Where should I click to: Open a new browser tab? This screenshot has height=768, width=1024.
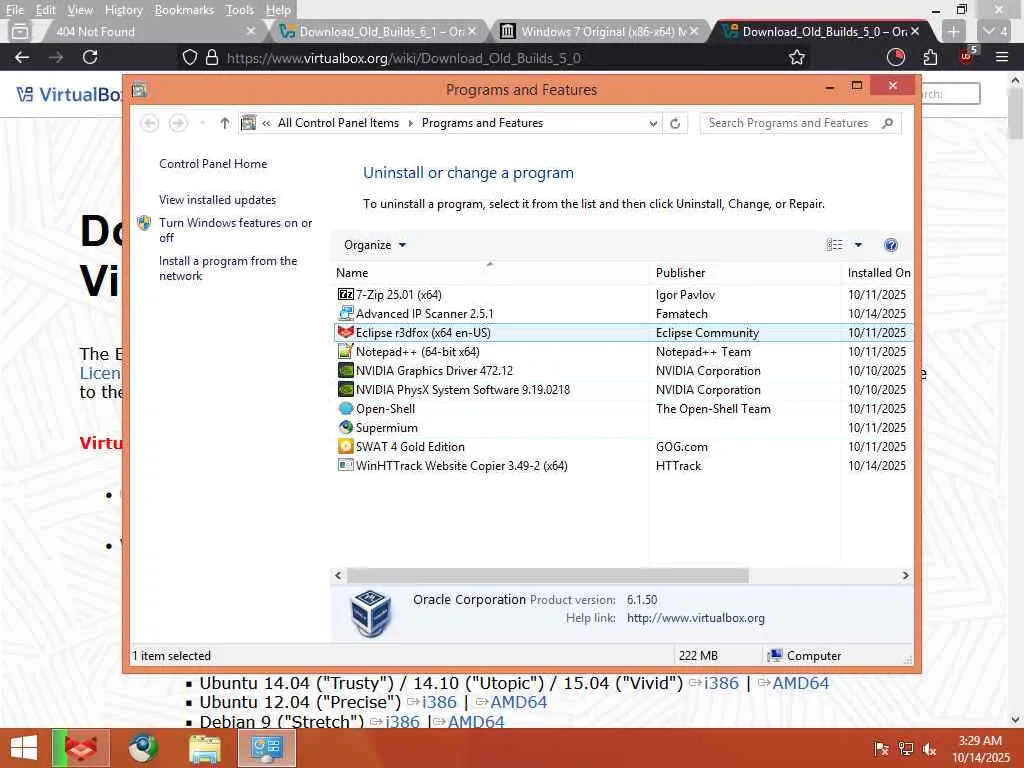953,31
